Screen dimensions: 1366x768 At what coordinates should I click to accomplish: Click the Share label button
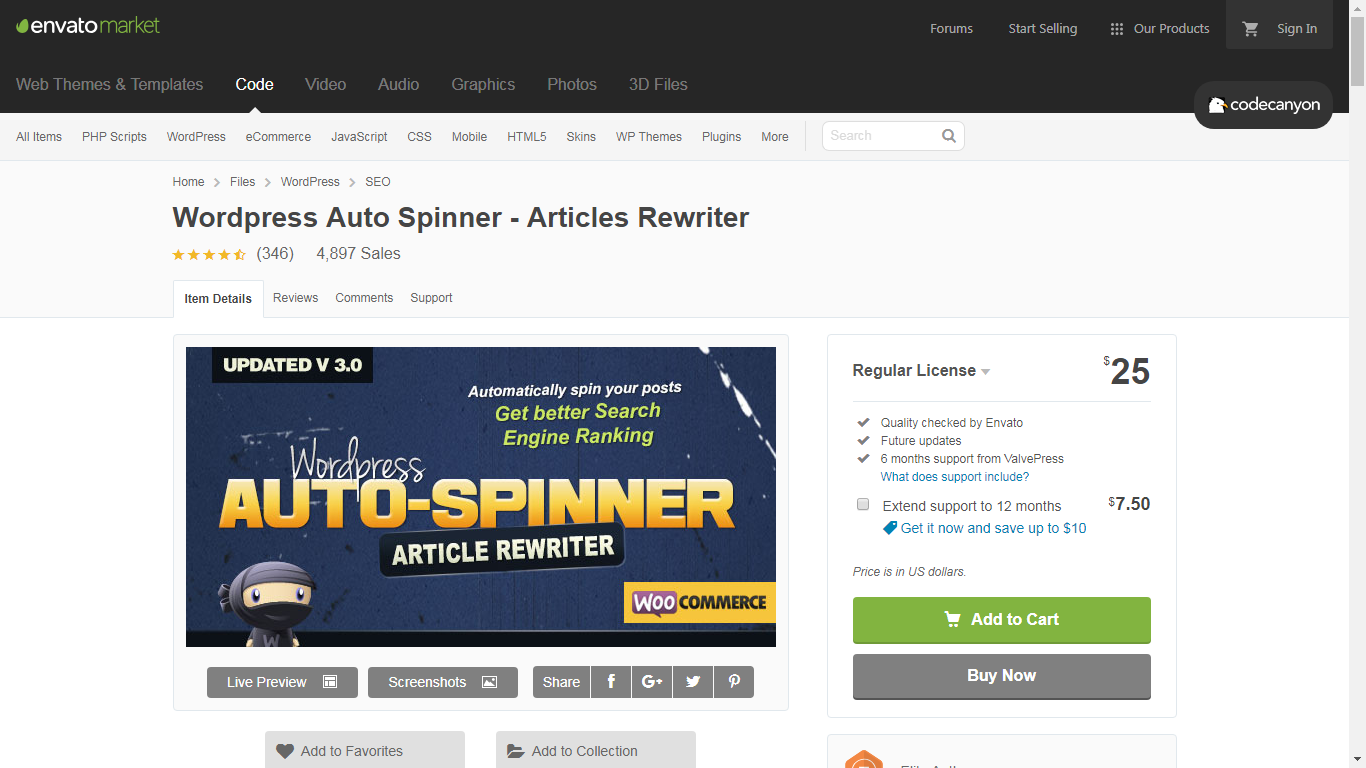pos(561,682)
